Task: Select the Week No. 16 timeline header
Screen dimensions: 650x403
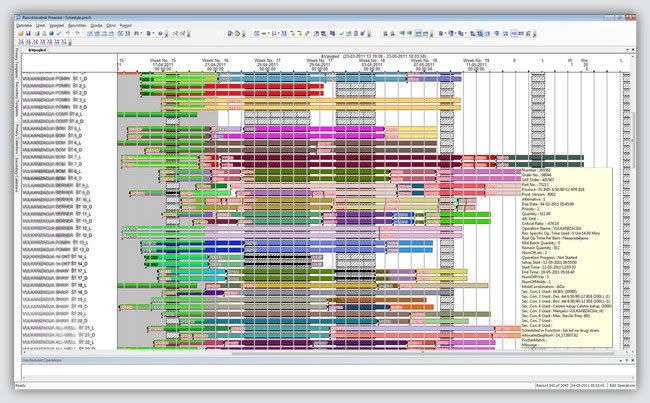Action: pos(213,61)
